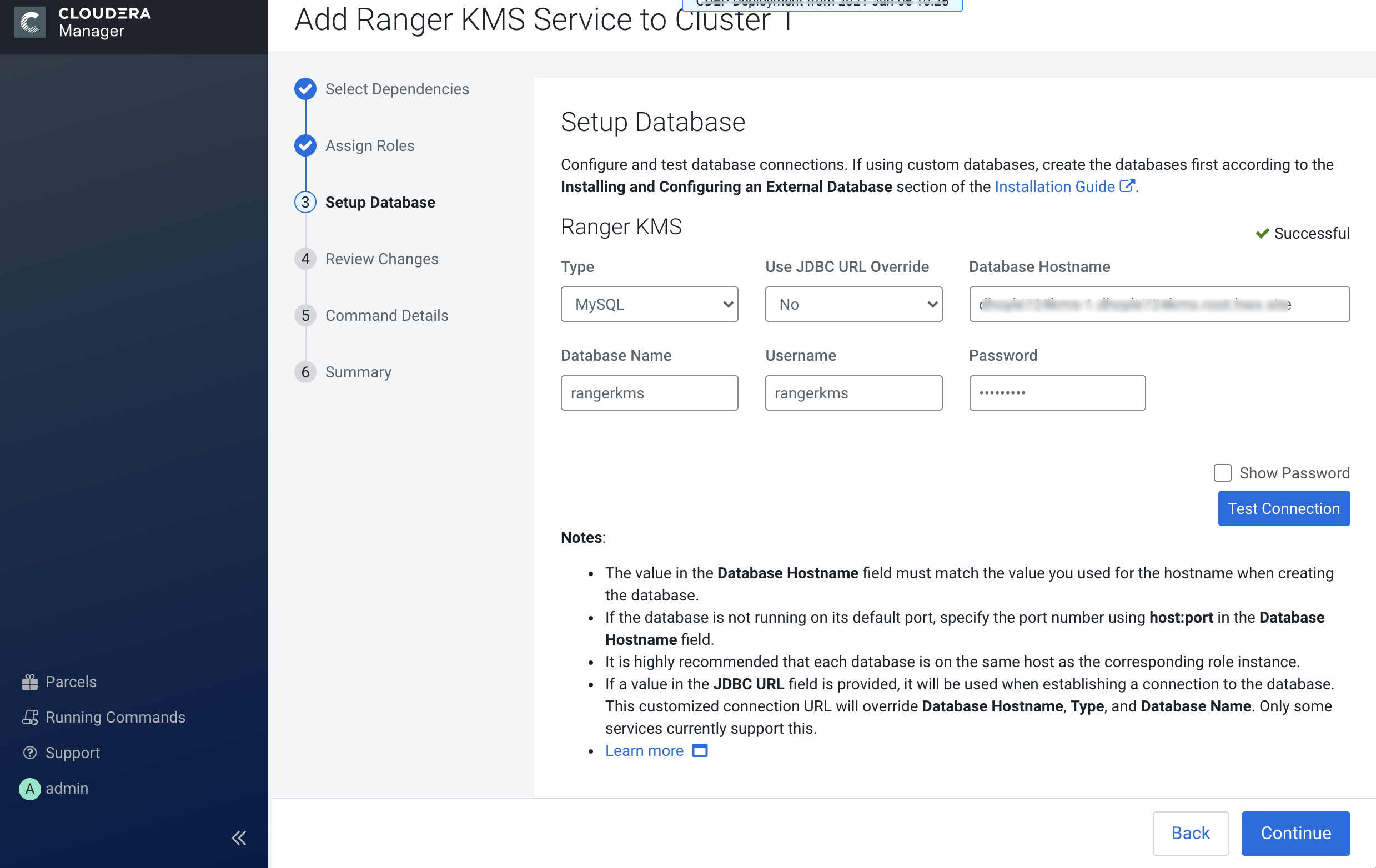Open the Running Commands sidebar link
The image size is (1376, 868).
pyautogui.click(x=115, y=717)
